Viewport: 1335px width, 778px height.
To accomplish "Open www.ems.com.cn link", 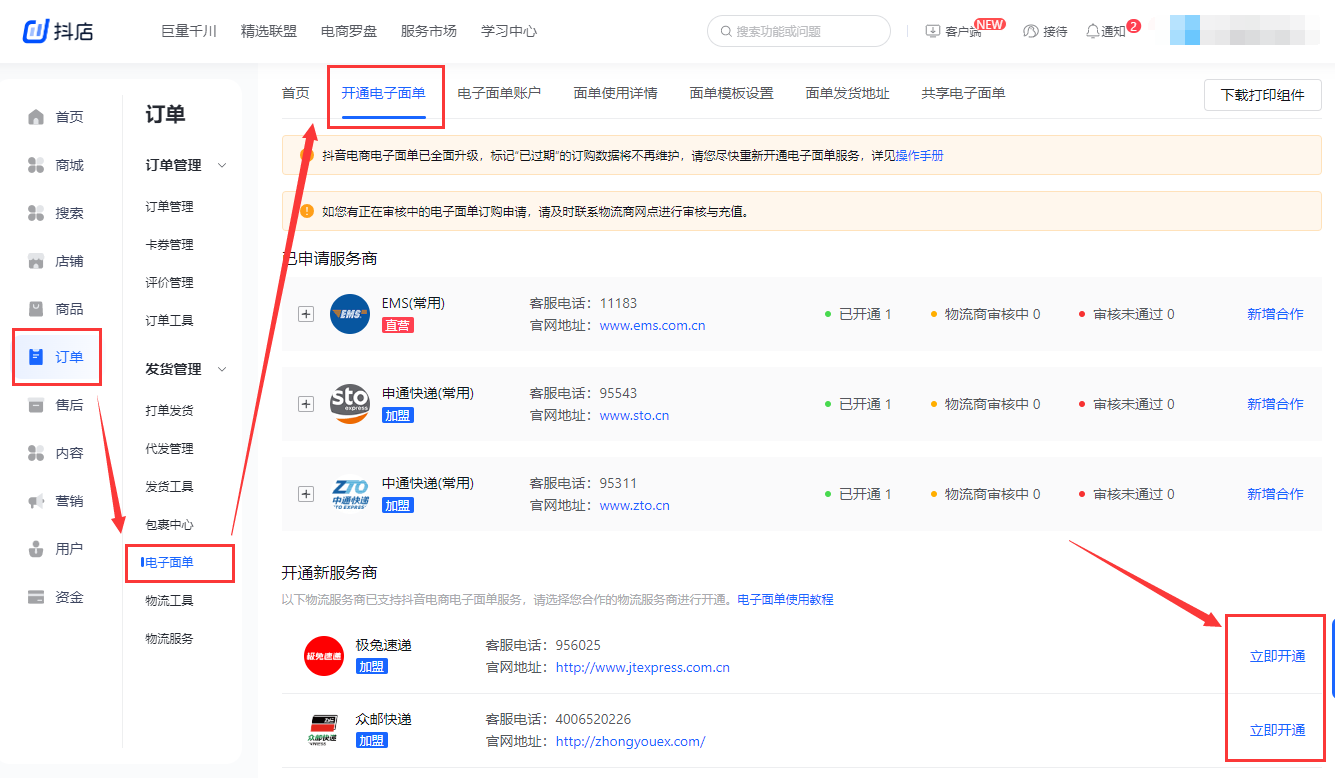I will [653, 325].
